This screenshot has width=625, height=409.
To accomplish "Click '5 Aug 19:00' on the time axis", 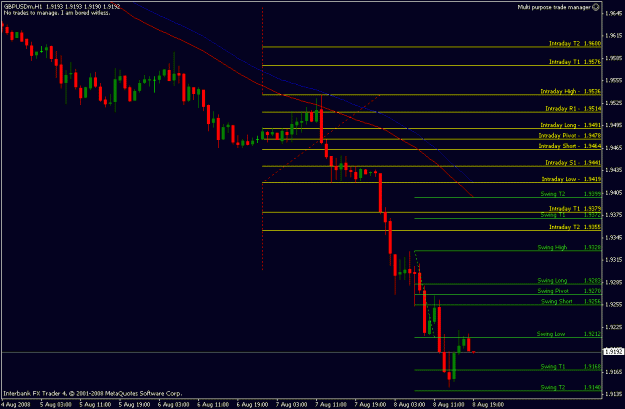I will click(x=134, y=405).
